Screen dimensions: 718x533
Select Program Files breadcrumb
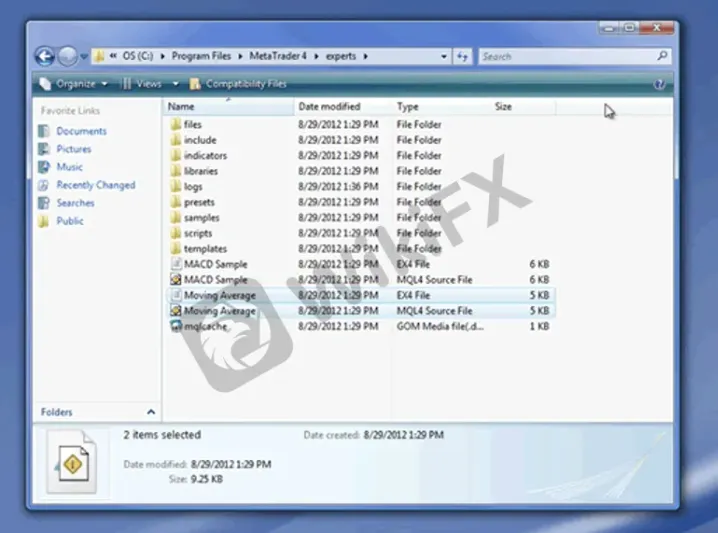[201, 56]
